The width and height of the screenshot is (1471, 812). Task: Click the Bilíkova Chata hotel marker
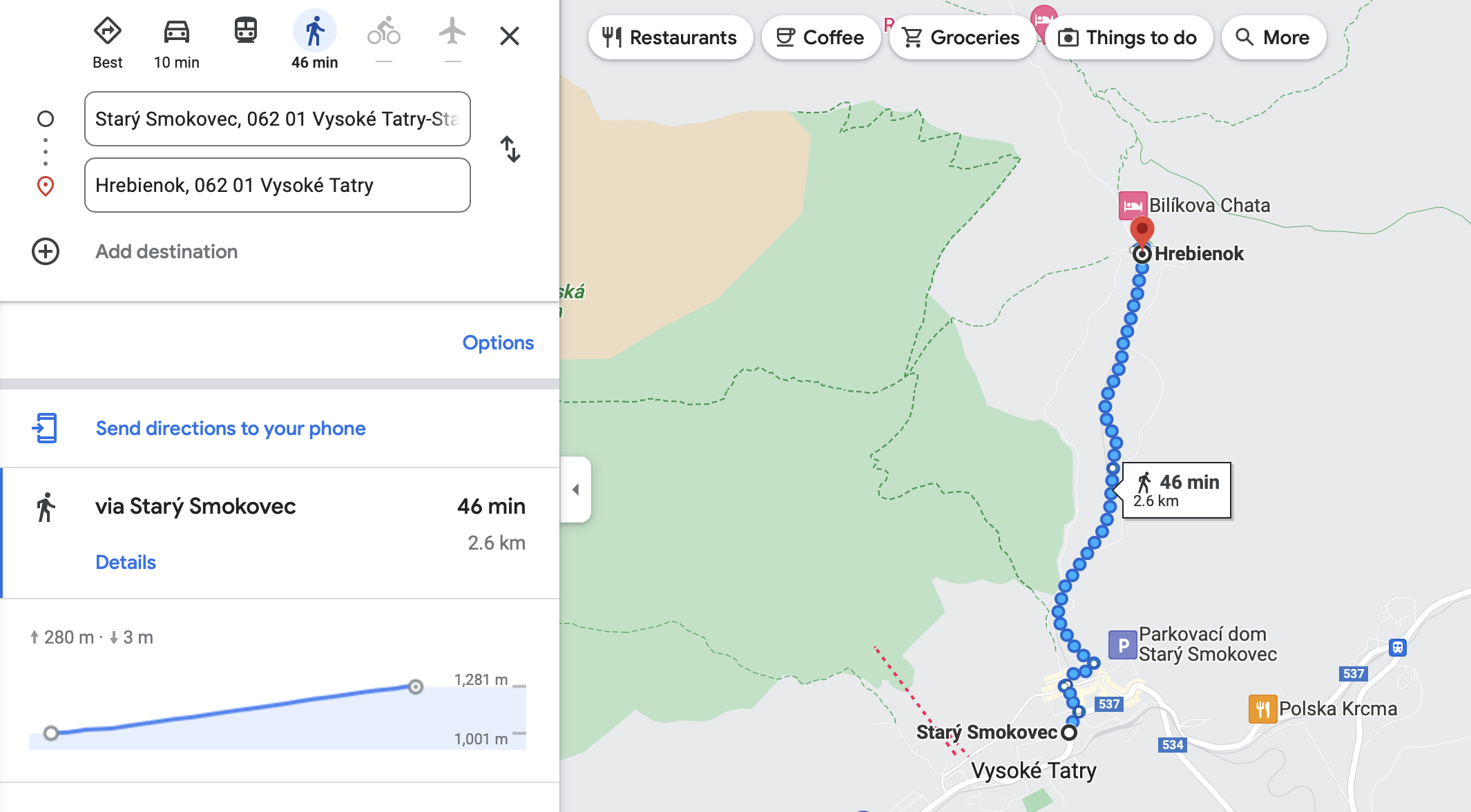coord(1133,206)
